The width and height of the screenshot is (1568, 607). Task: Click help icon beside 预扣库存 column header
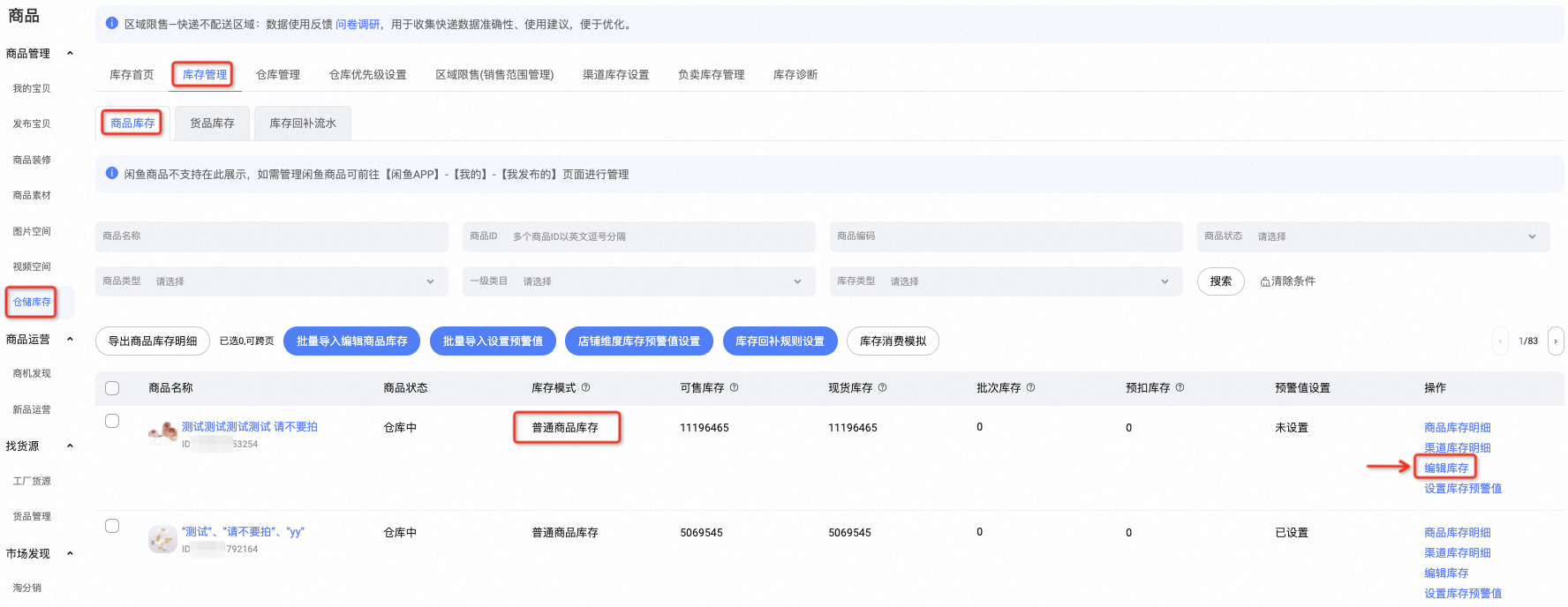coord(1180,387)
